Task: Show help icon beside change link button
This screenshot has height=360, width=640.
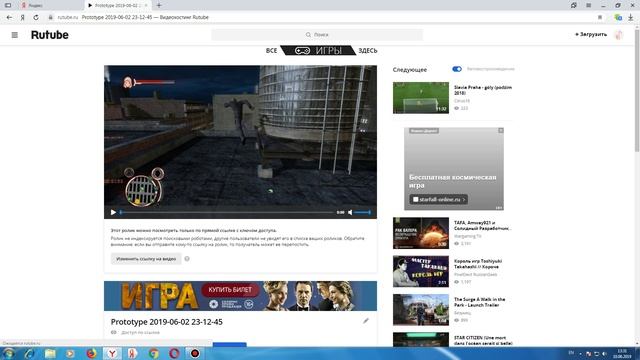Action: point(187,259)
